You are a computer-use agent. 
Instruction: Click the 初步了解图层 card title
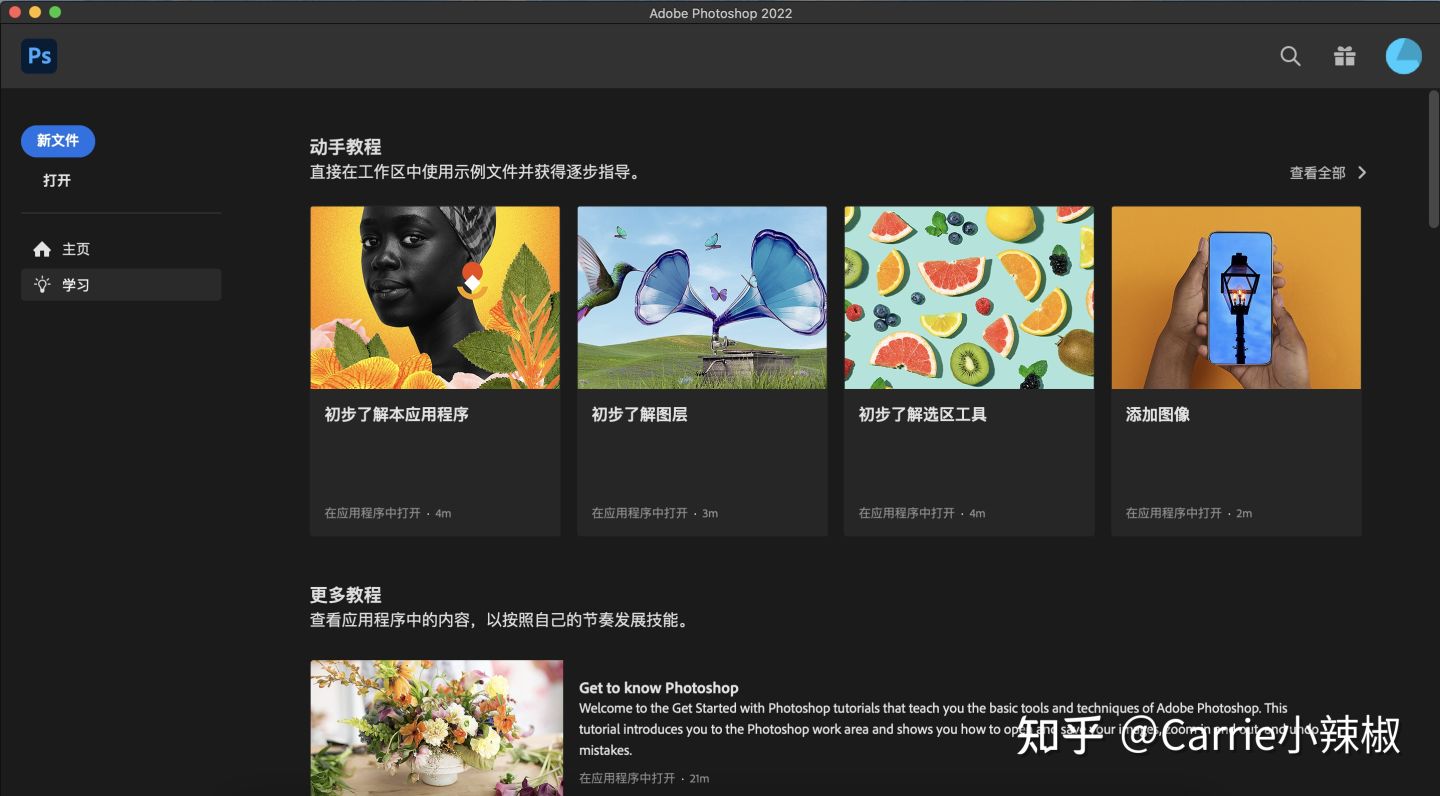click(639, 414)
